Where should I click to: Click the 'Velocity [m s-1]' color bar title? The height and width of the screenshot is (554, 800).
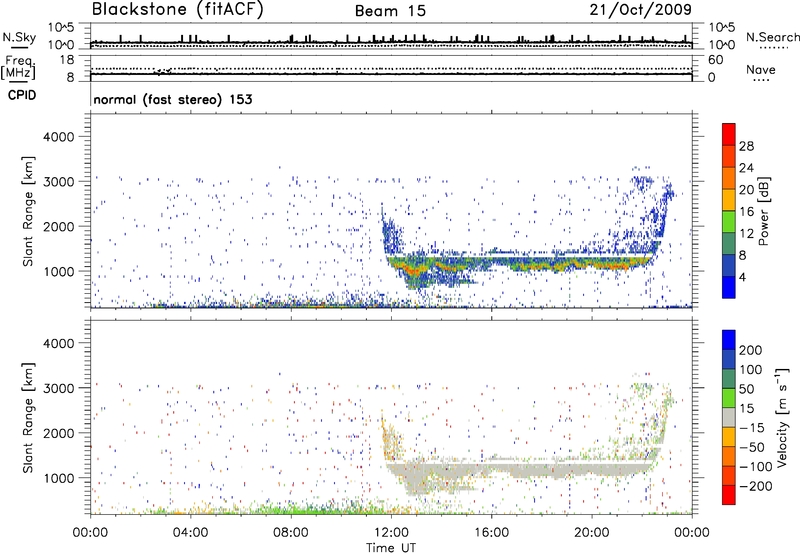(x=781, y=417)
